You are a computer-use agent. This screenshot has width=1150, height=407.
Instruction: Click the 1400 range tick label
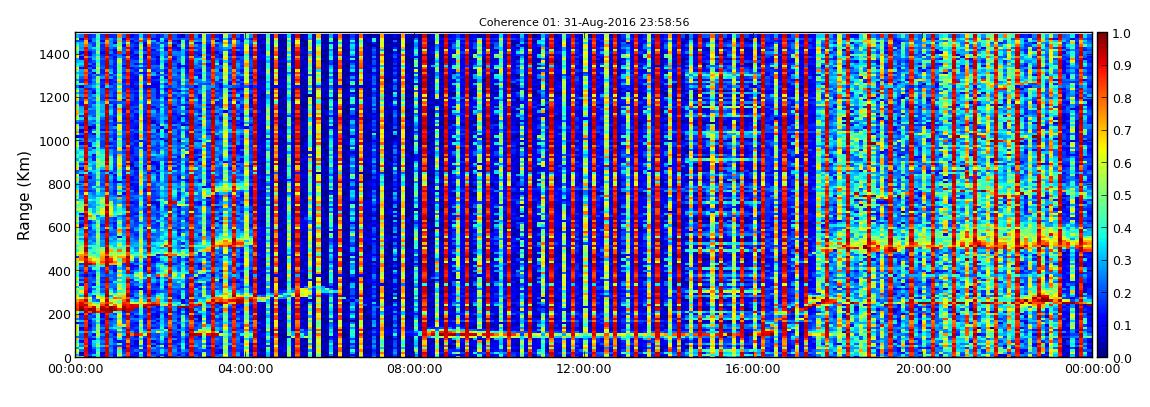[x=55, y=54]
